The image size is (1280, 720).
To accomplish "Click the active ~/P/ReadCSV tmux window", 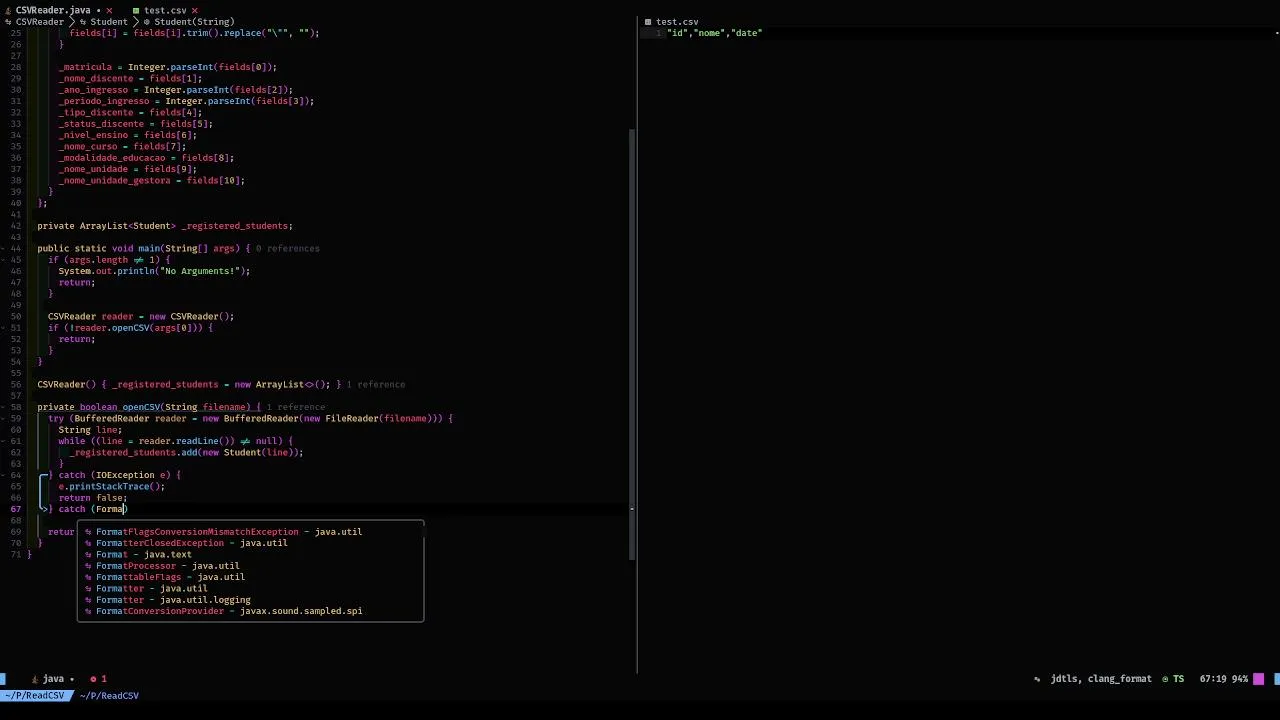I will (x=36, y=695).
